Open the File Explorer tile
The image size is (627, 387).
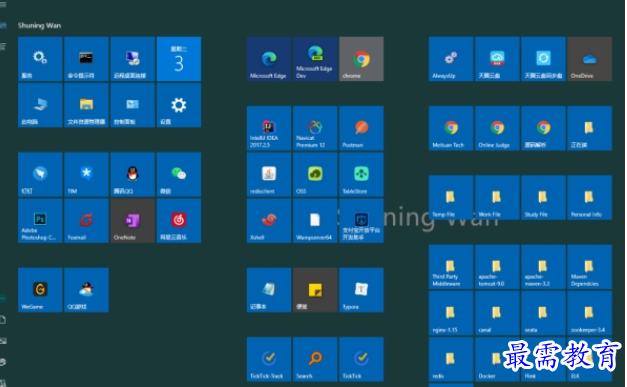[x=86, y=105]
